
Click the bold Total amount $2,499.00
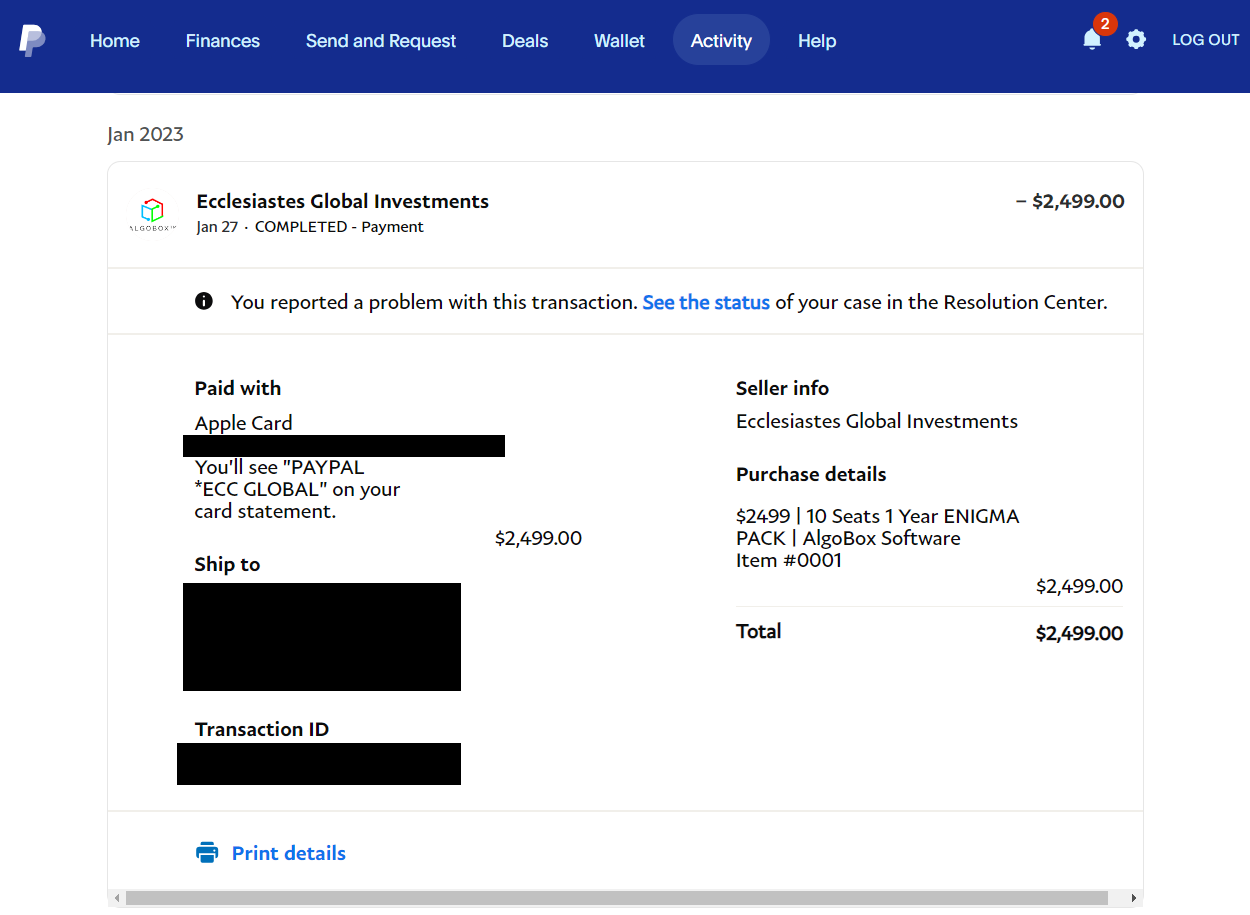[x=1079, y=633]
